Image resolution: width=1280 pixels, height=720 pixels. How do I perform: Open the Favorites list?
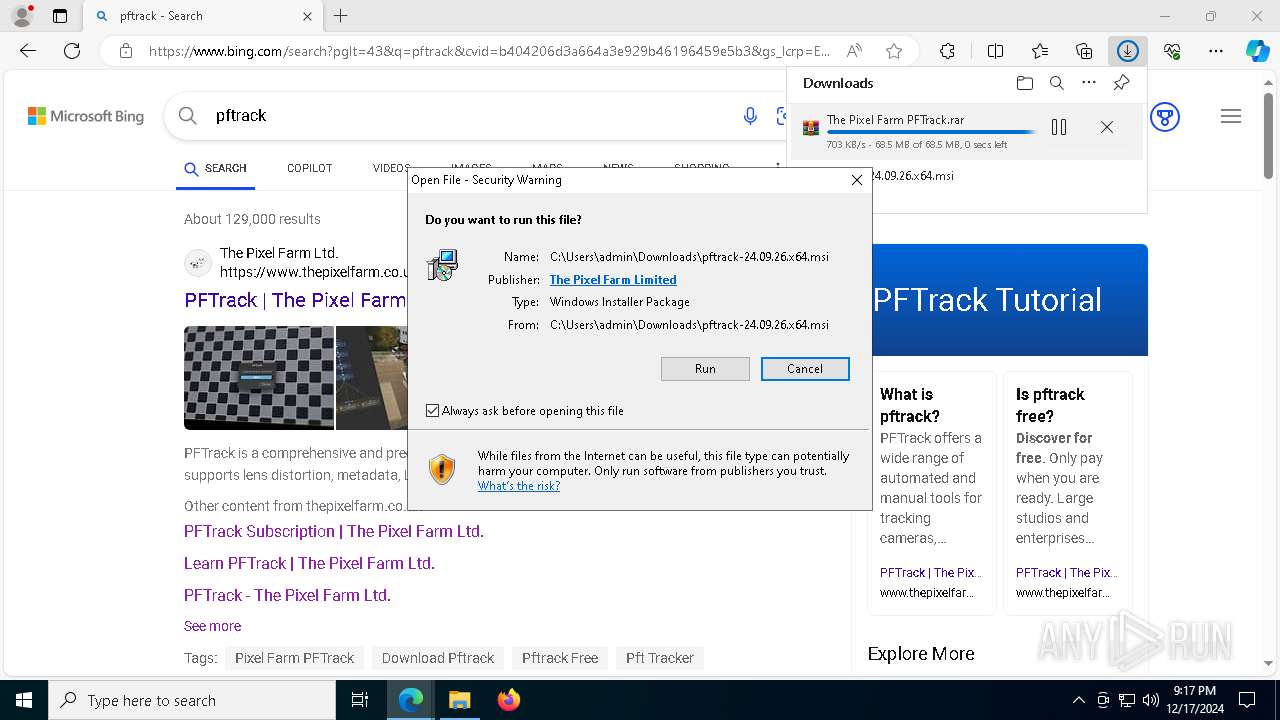pos(1040,51)
